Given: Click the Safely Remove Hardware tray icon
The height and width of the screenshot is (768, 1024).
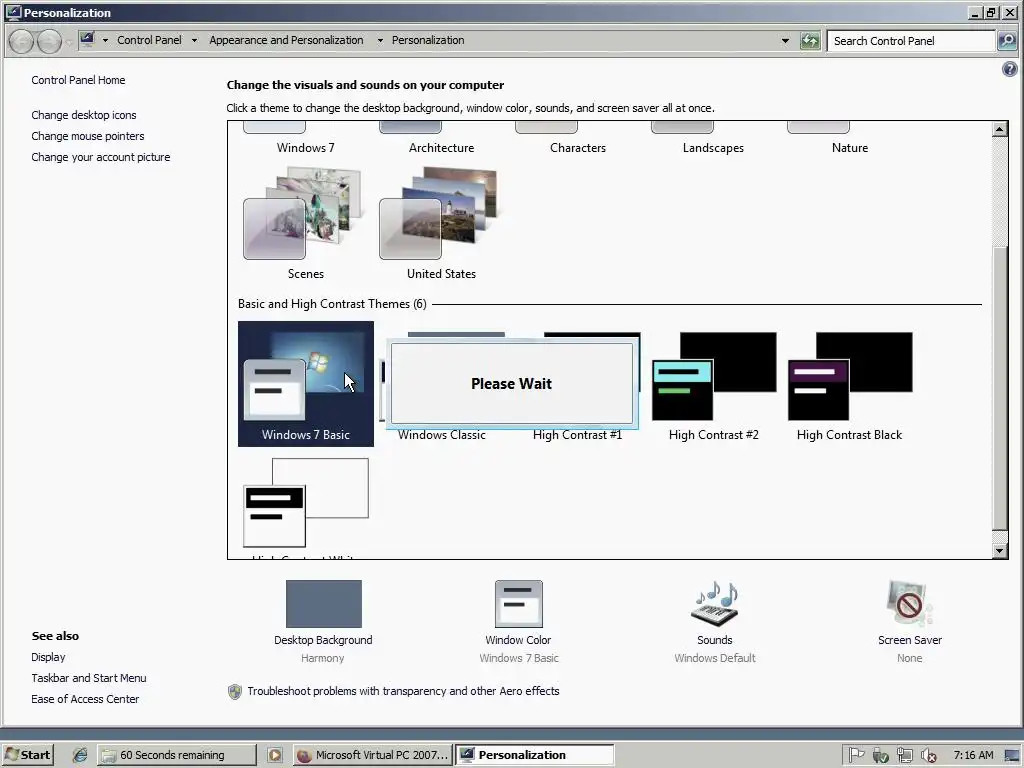Looking at the screenshot, I should coord(880,756).
